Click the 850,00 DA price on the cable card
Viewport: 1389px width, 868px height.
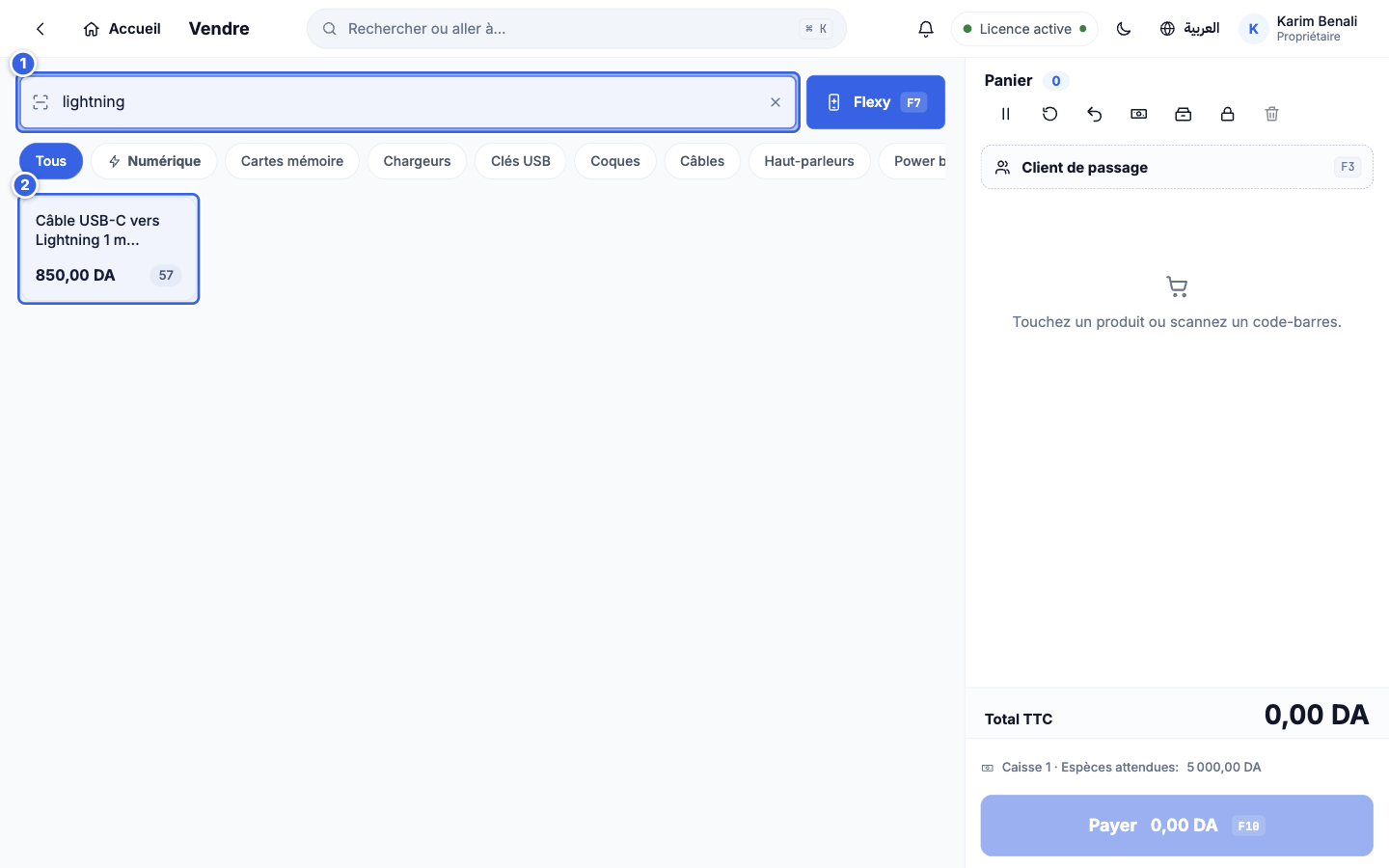(75, 275)
